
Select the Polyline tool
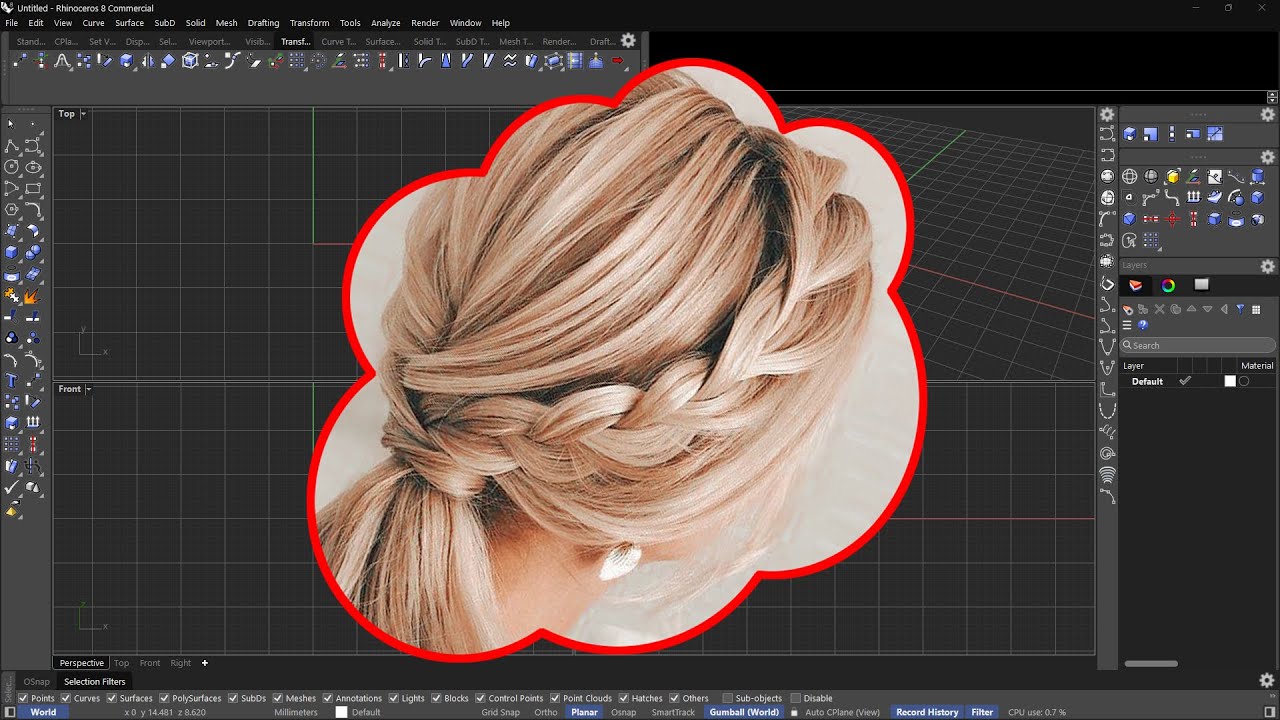(x=11, y=146)
